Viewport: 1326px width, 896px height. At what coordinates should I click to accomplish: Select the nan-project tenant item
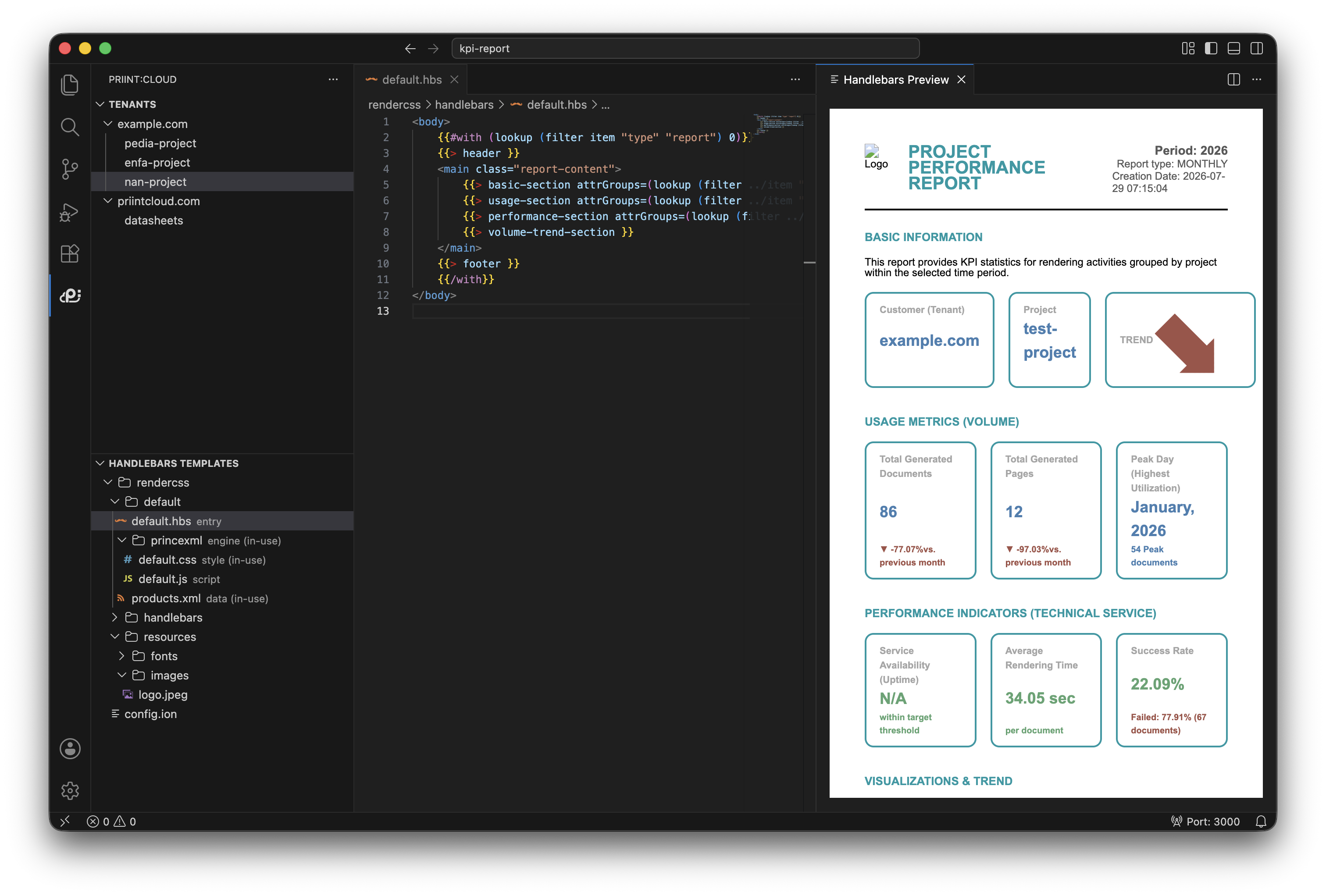(222, 182)
